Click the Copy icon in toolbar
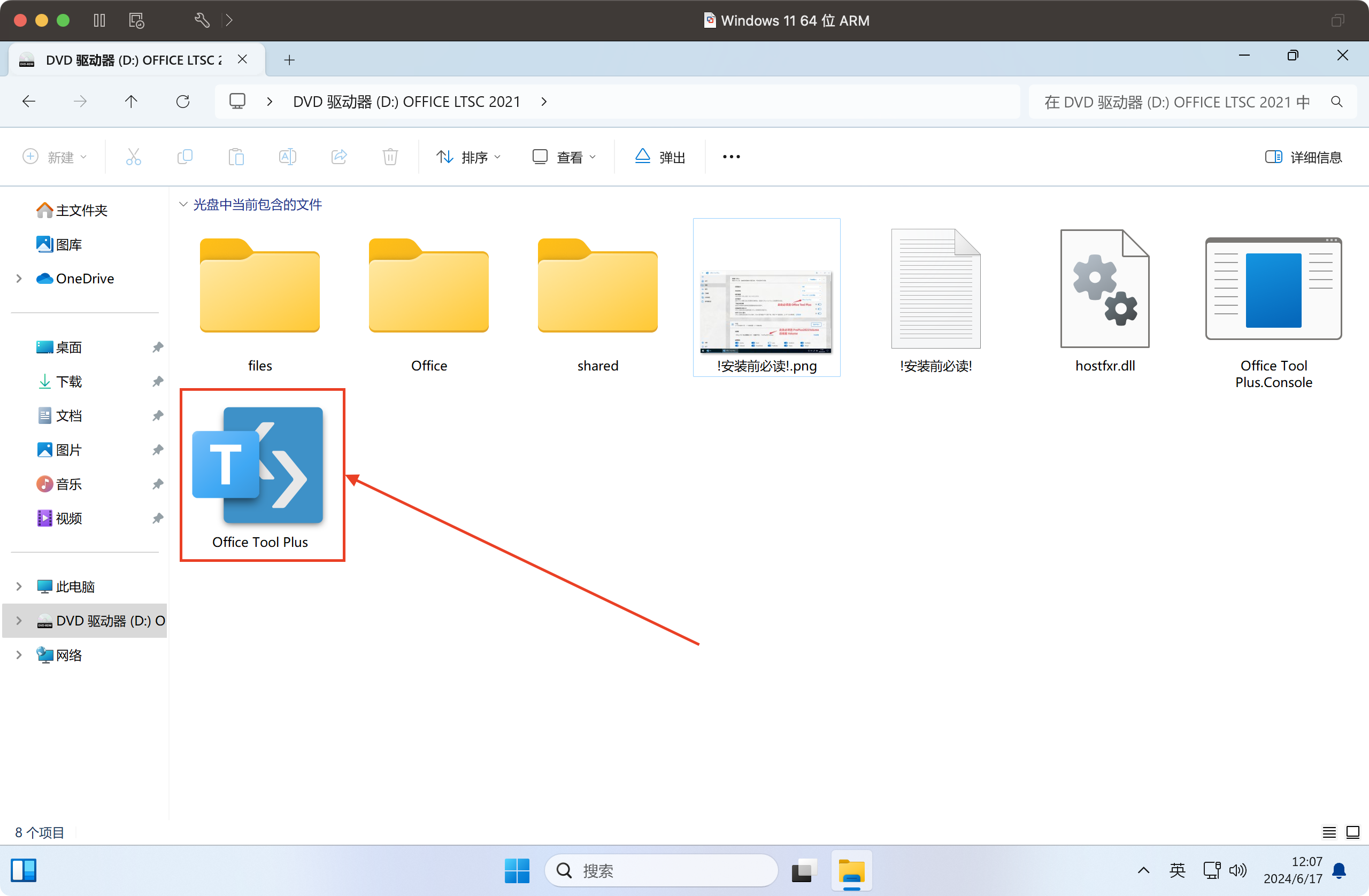Screen dimensions: 1369x896 point(184,157)
